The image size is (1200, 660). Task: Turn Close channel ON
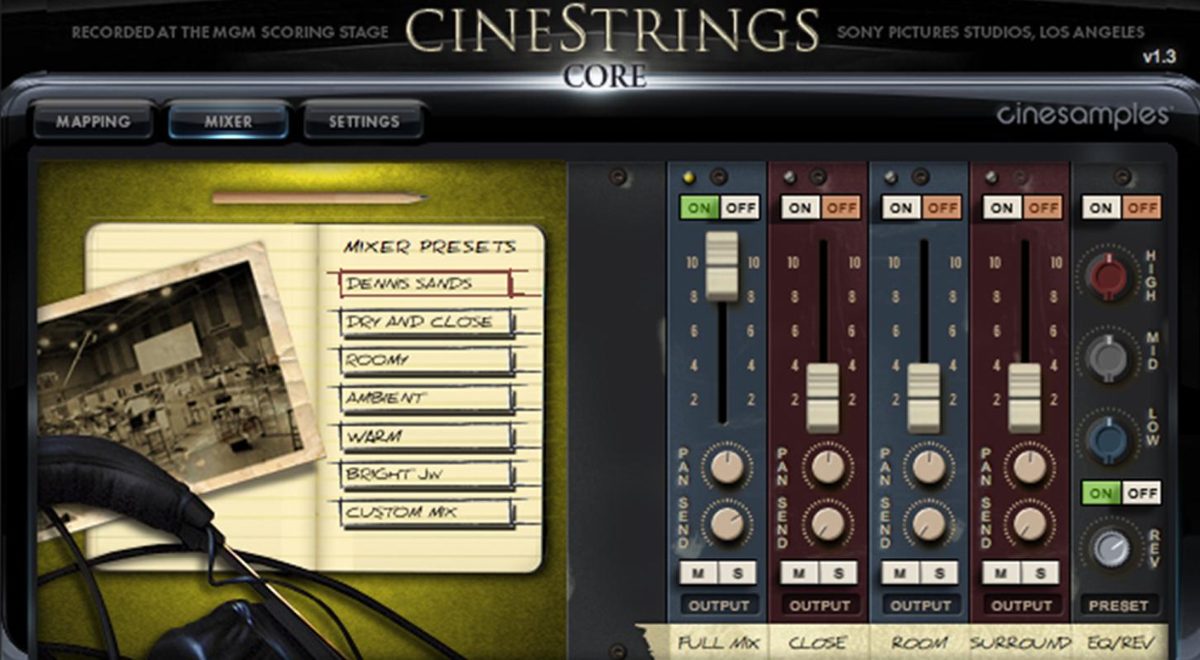click(800, 208)
